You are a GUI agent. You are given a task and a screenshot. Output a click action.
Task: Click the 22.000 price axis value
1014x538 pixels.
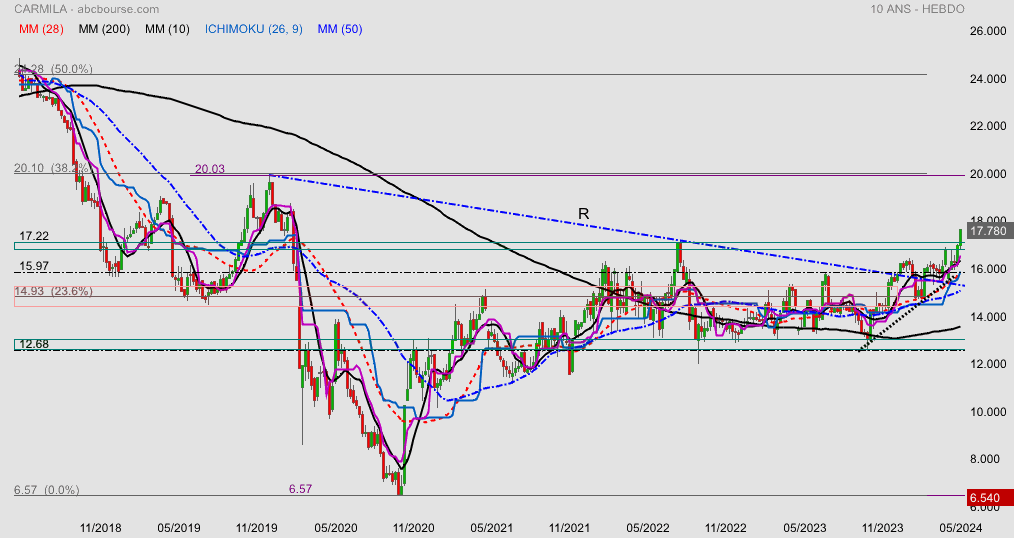coord(988,126)
